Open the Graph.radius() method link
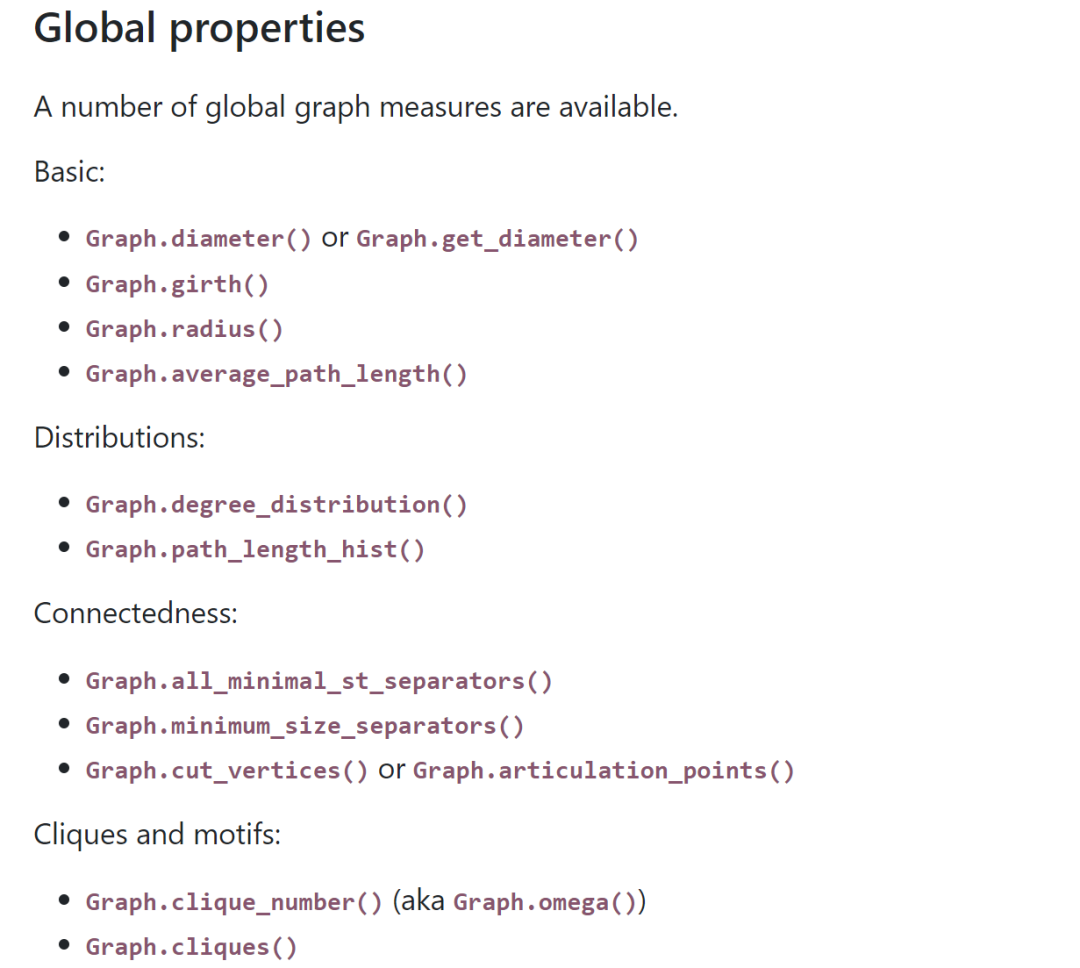The height and width of the screenshot is (968, 1080). click(184, 329)
